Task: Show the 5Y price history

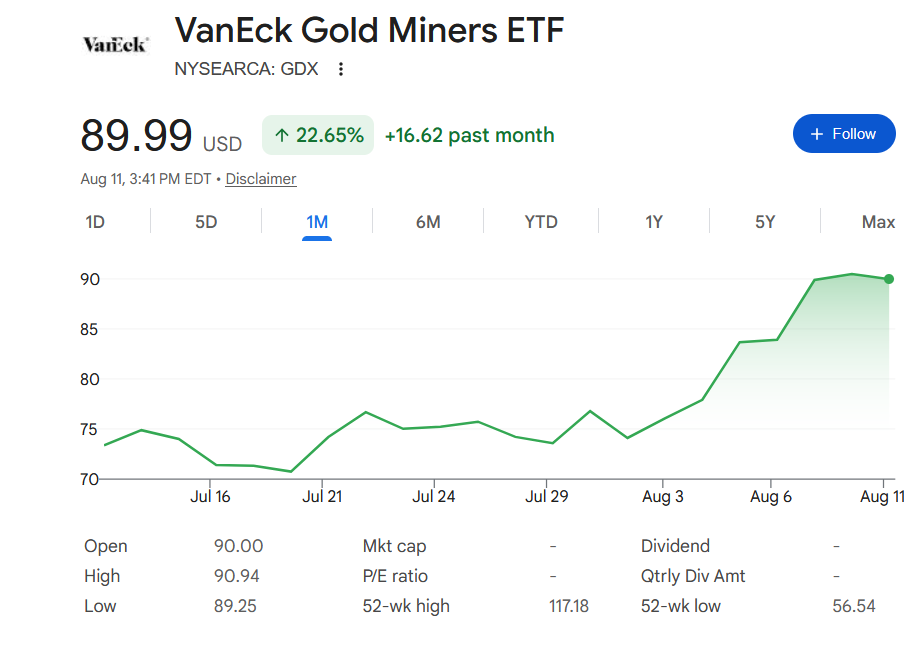Action: 765,222
